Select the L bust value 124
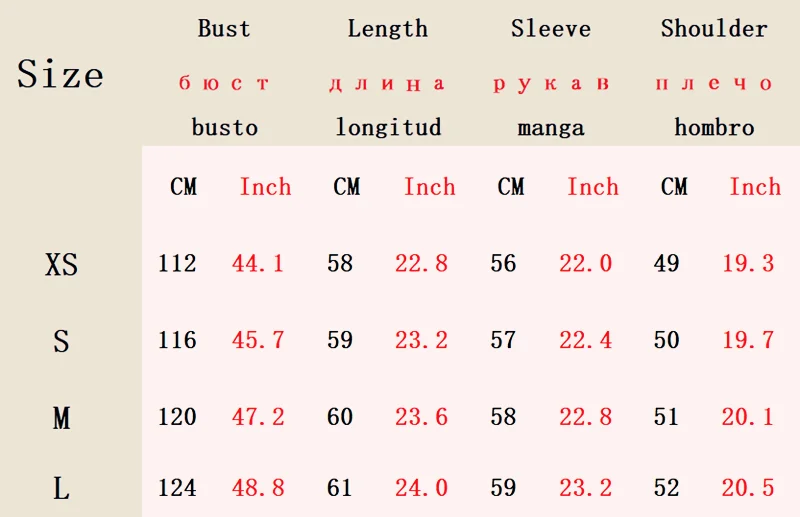Screen dimensions: 800x517 coord(177,487)
